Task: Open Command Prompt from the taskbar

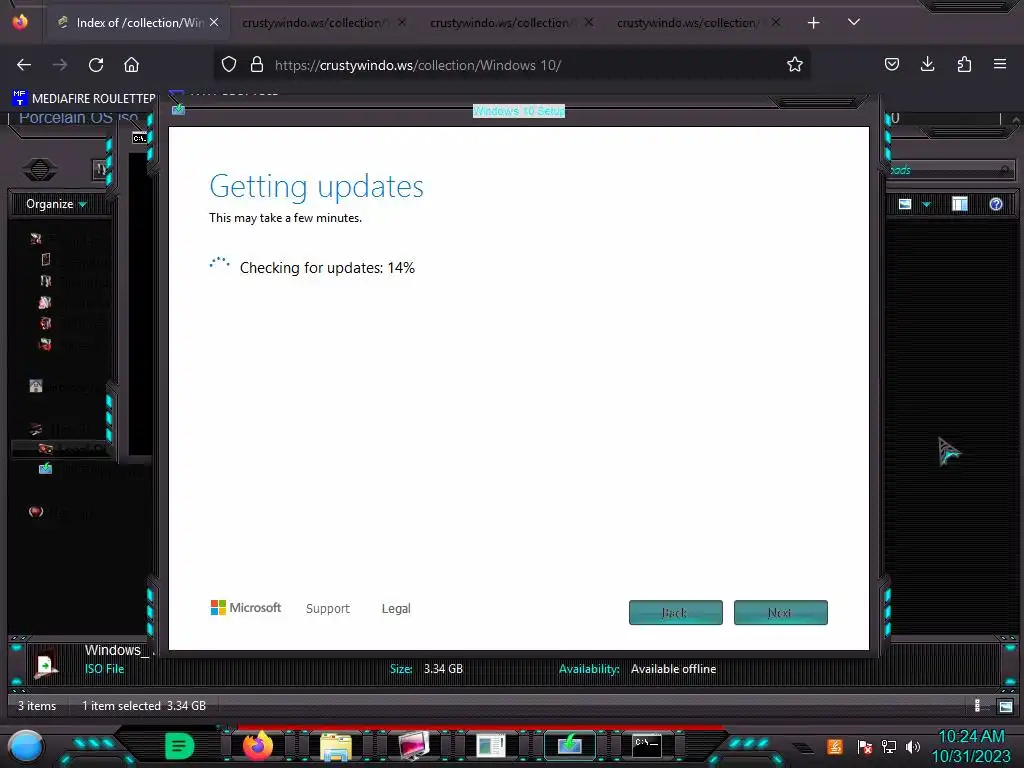Action: coord(647,745)
